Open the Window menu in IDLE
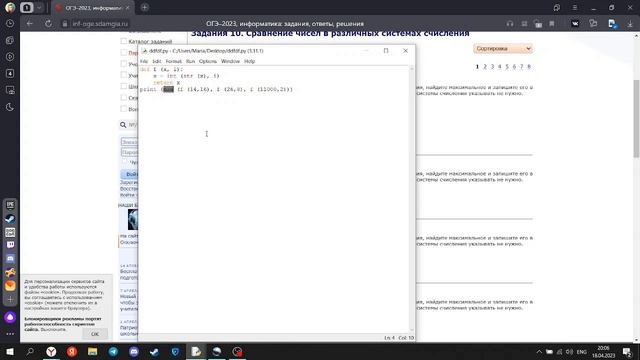 (x=230, y=61)
